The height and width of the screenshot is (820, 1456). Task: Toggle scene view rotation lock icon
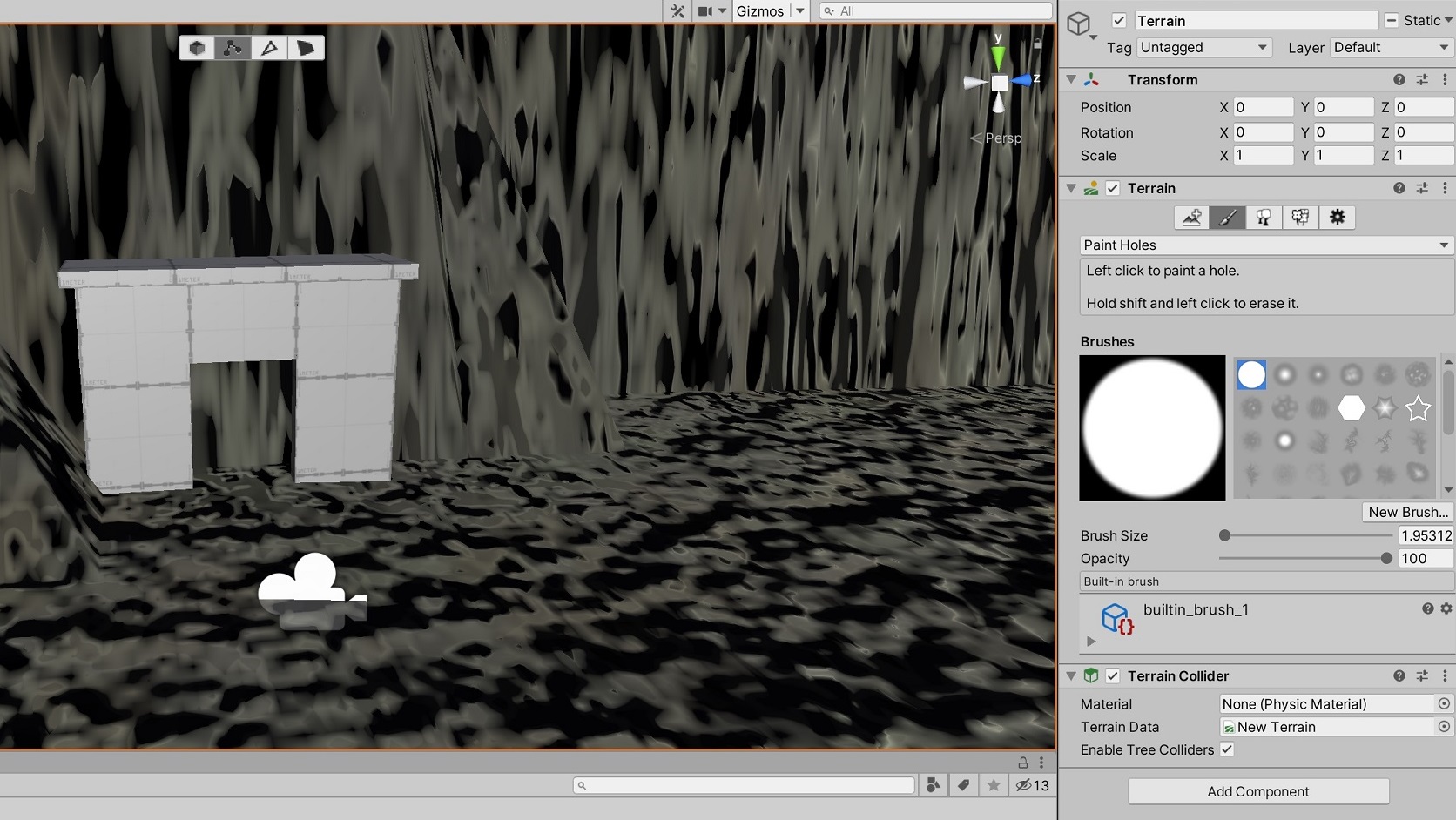(x=1037, y=43)
